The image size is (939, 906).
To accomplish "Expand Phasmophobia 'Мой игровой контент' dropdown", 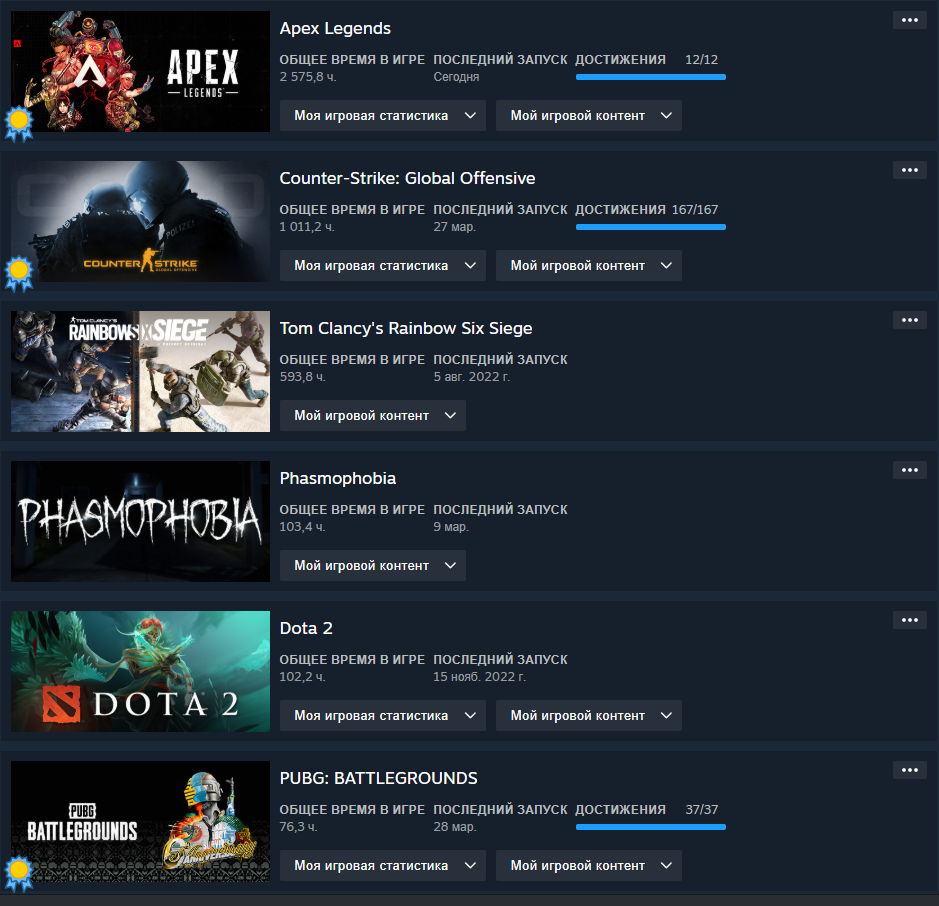I will 372,565.
